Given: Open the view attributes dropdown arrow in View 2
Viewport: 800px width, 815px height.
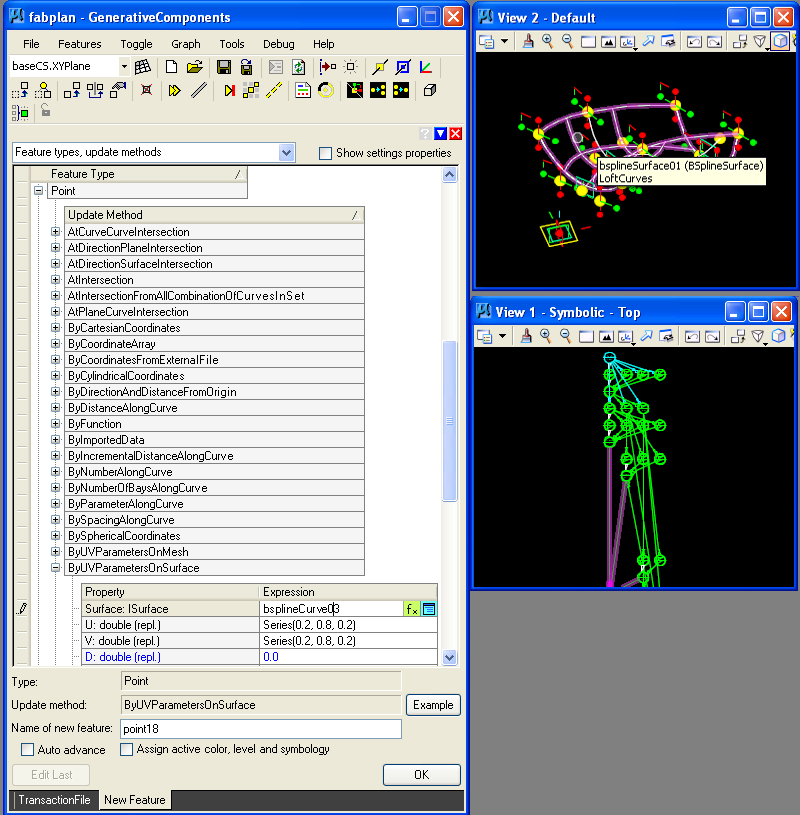Looking at the screenshot, I should tap(504, 41).
